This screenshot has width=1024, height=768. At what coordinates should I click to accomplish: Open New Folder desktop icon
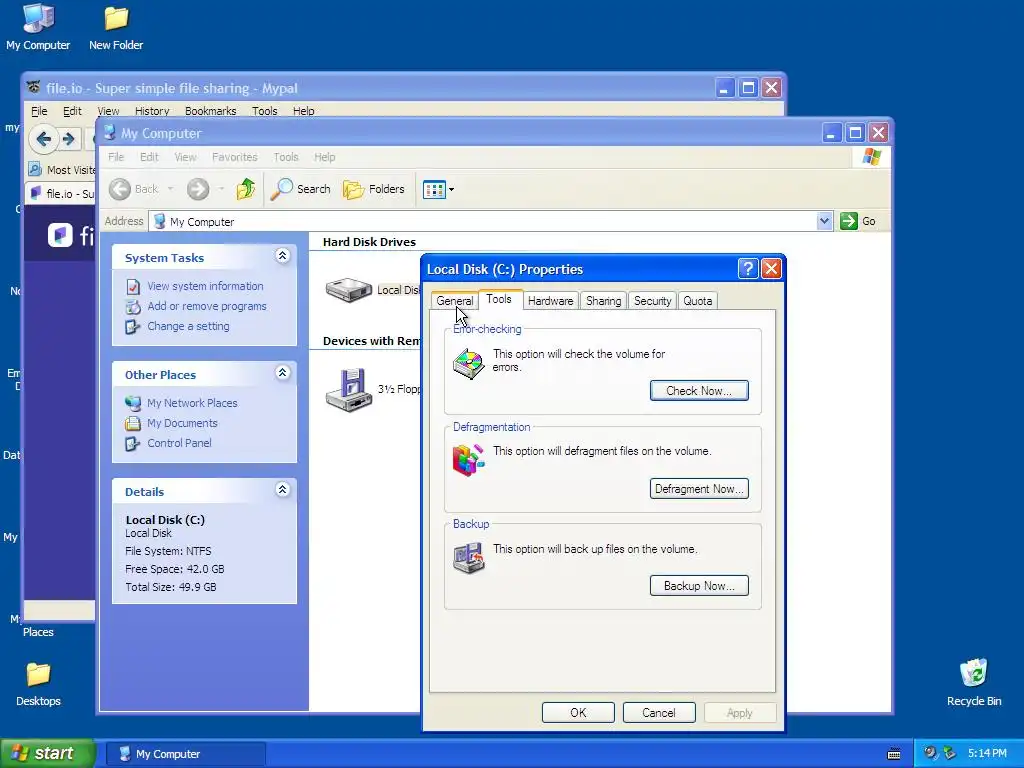point(116,27)
